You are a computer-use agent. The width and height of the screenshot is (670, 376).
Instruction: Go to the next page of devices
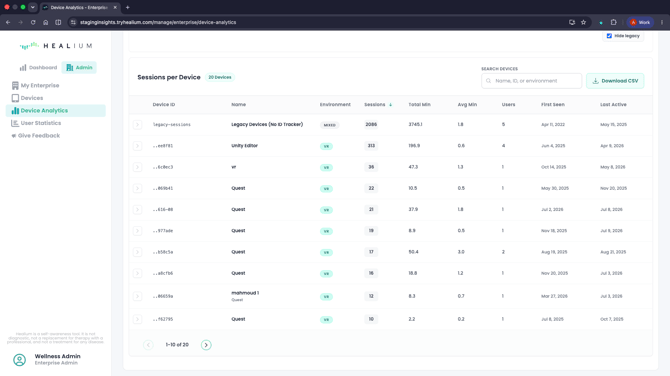tap(206, 345)
